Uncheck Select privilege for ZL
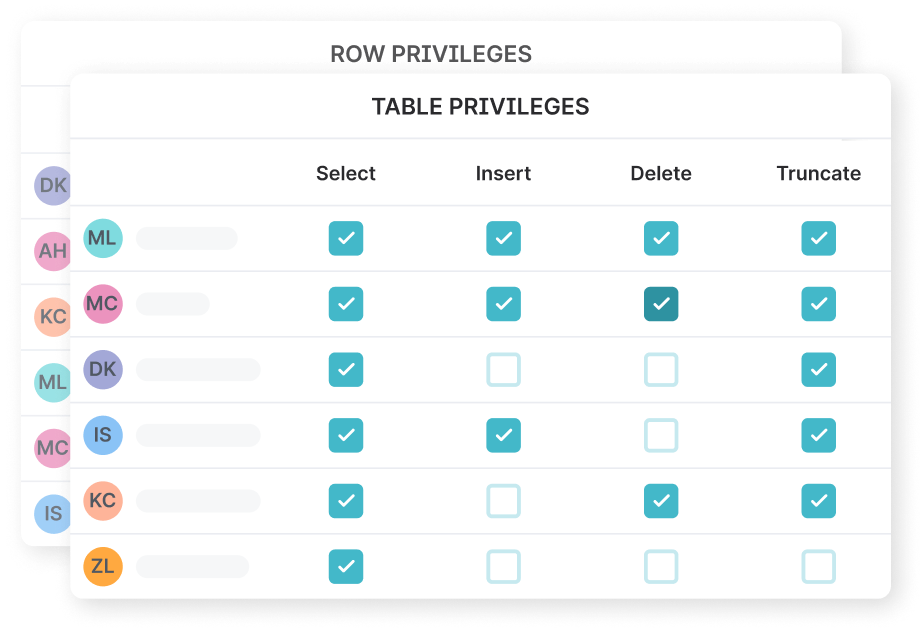924x632 pixels. 346,567
